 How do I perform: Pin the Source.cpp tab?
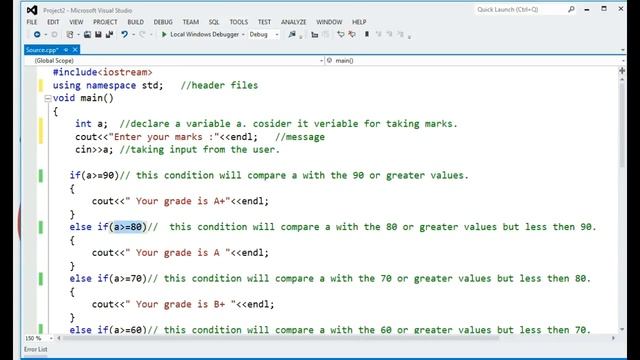click(x=66, y=50)
